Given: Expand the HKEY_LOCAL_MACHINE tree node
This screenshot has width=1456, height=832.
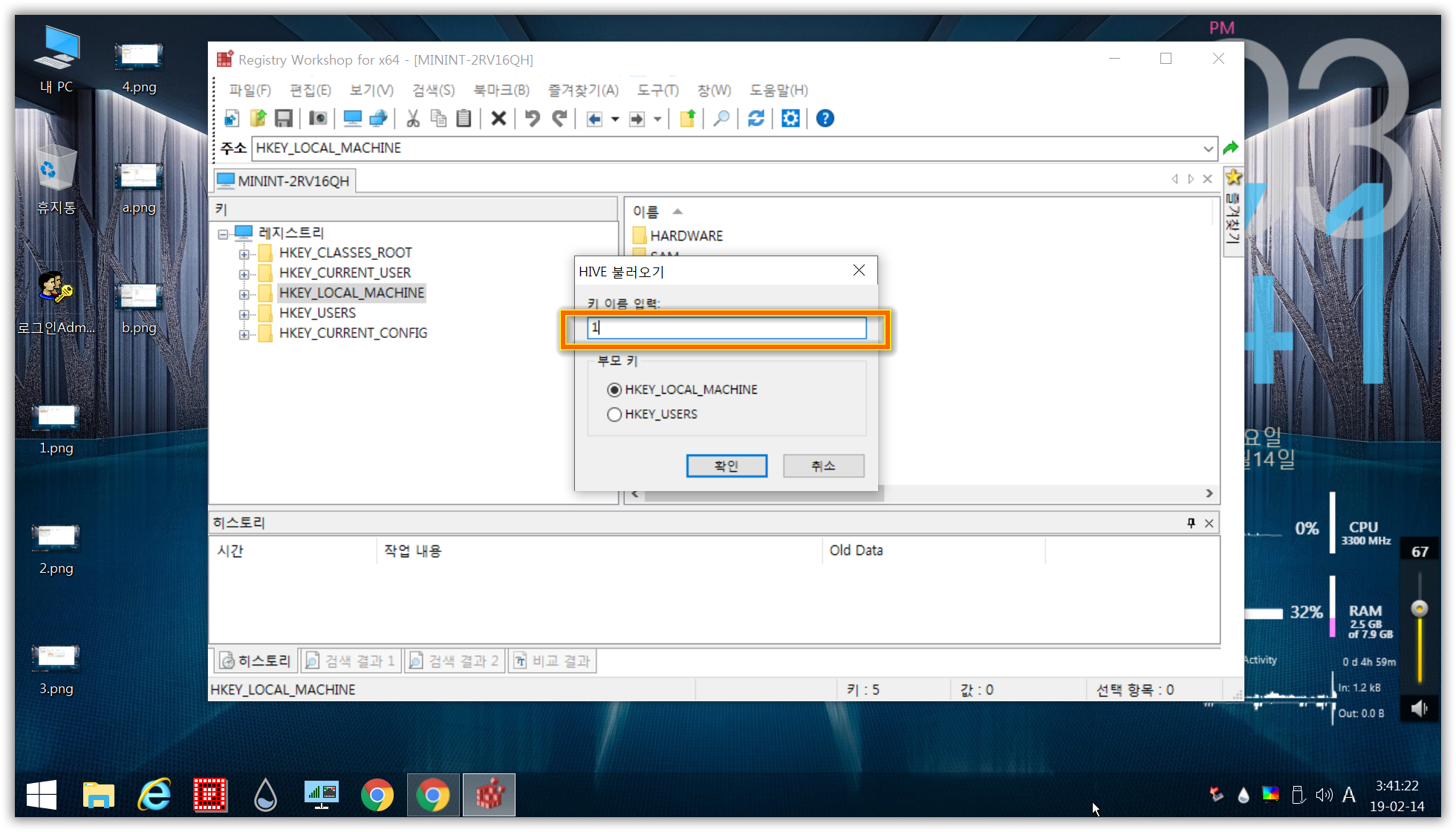Looking at the screenshot, I should point(244,294).
